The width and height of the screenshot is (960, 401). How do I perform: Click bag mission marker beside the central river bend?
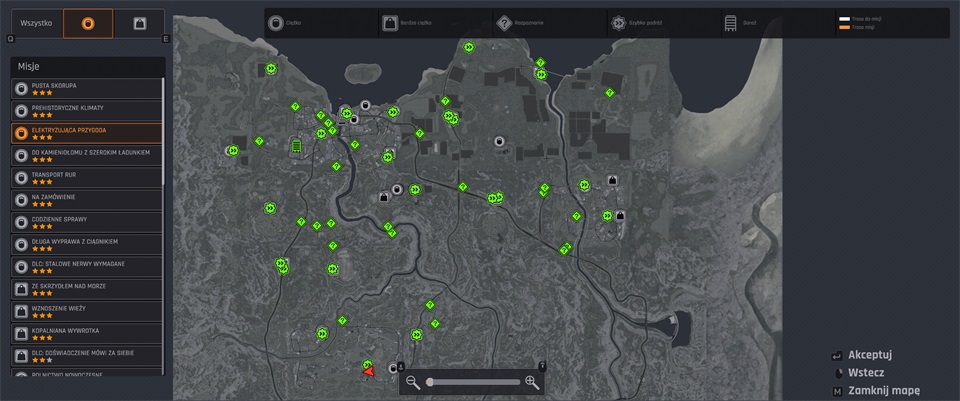tap(384, 197)
